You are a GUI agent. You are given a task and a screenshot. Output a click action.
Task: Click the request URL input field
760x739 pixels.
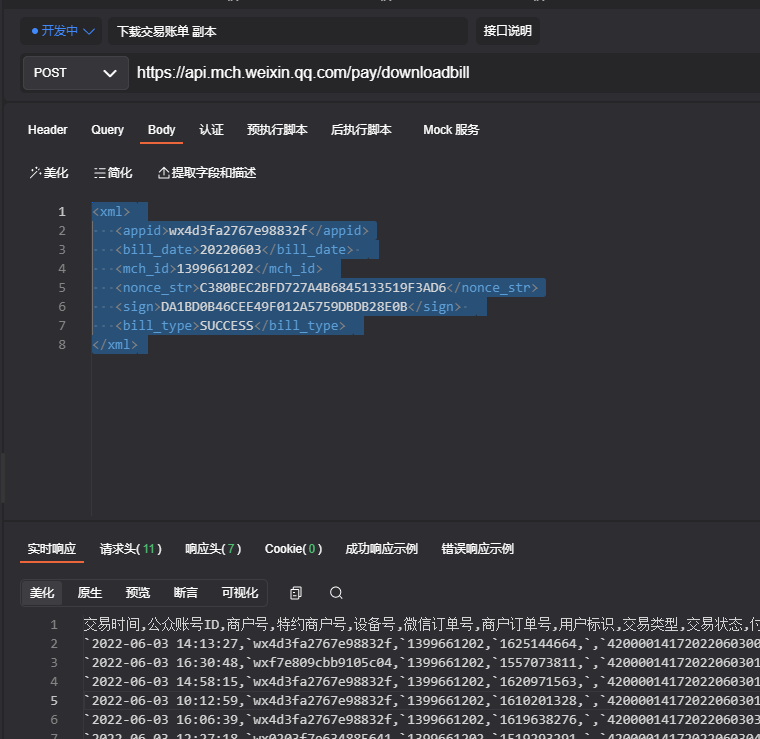point(445,73)
